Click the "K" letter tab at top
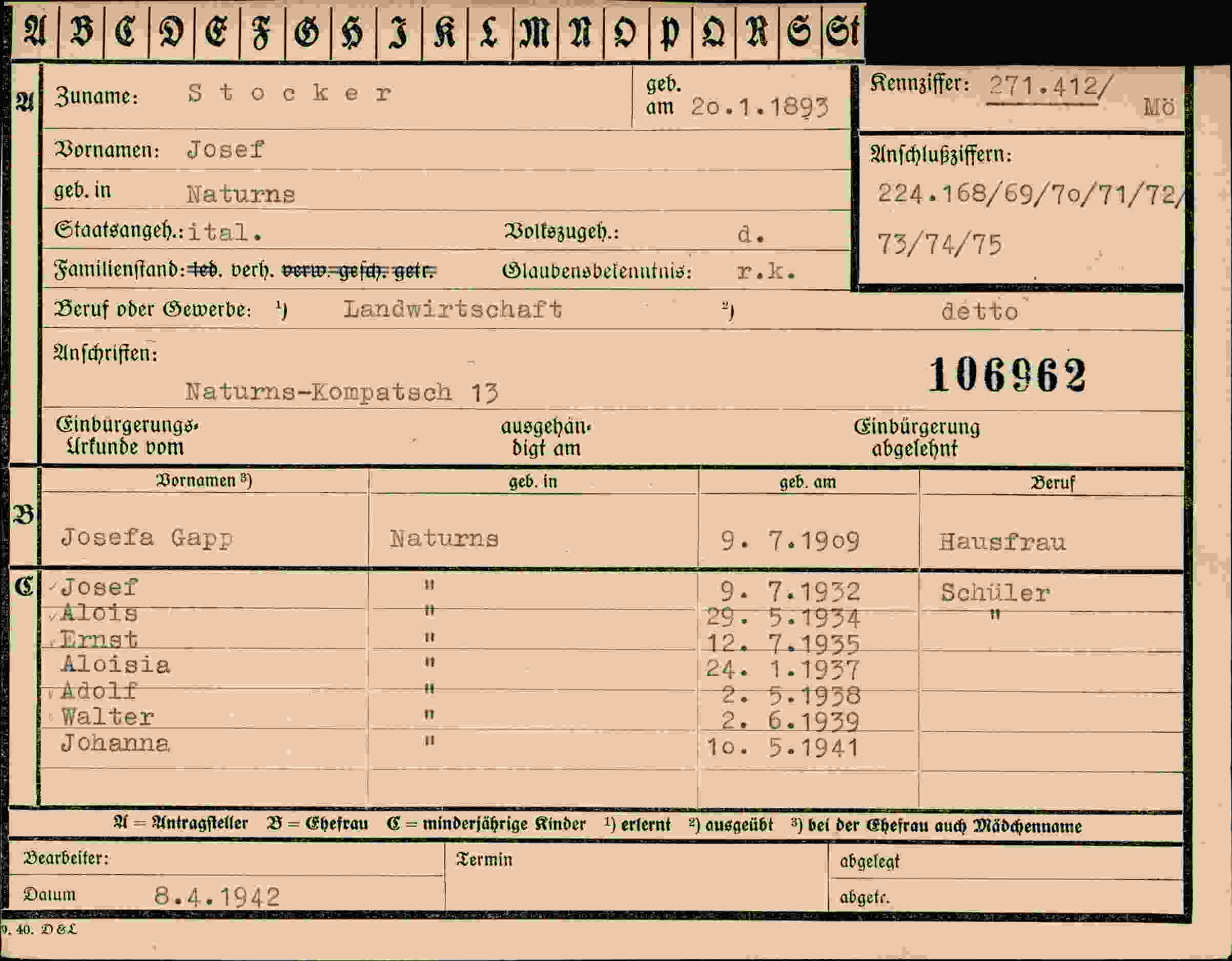 click(x=444, y=32)
